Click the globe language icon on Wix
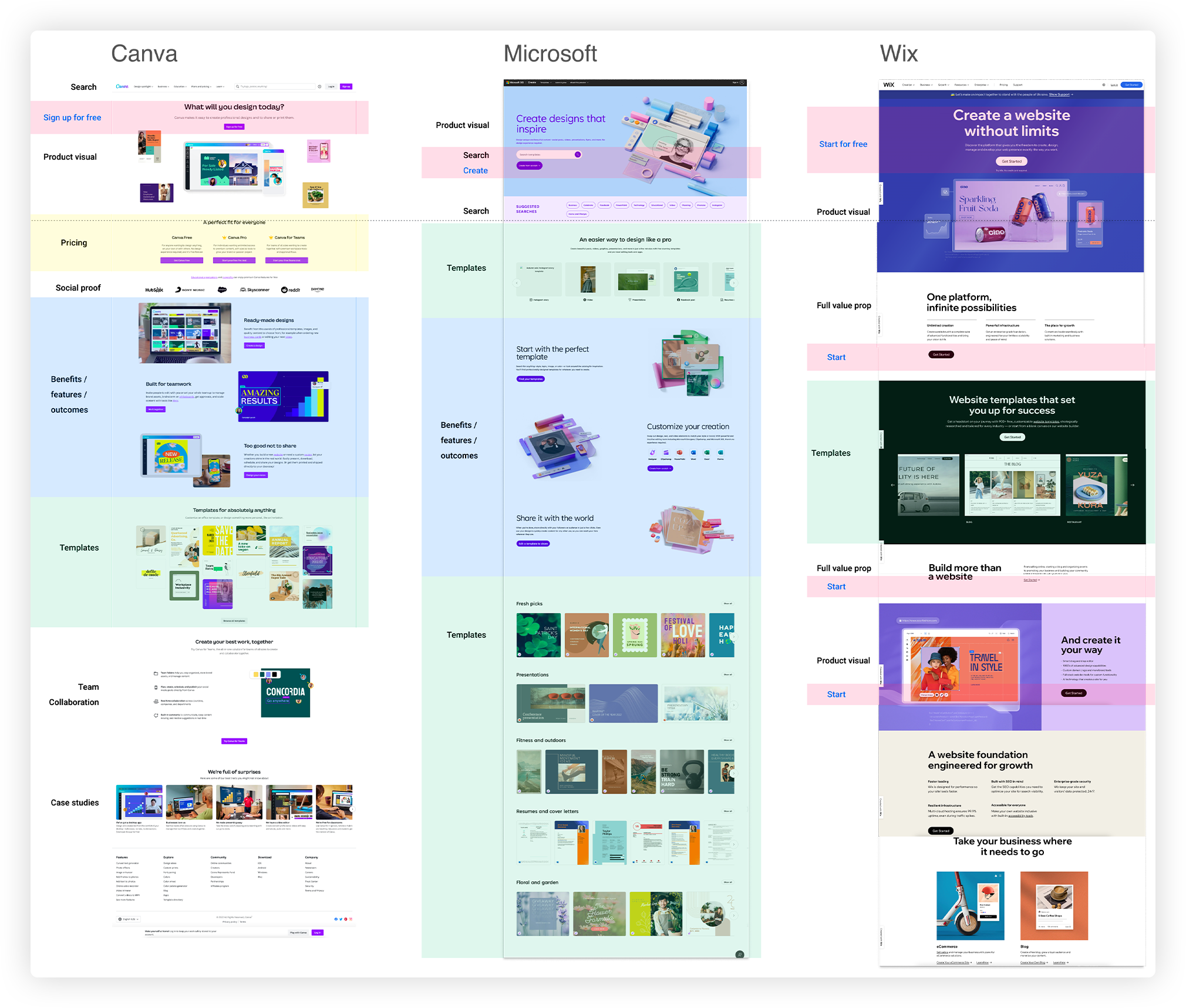Viewport: 1186px width, 1008px height. (x=1104, y=85)
